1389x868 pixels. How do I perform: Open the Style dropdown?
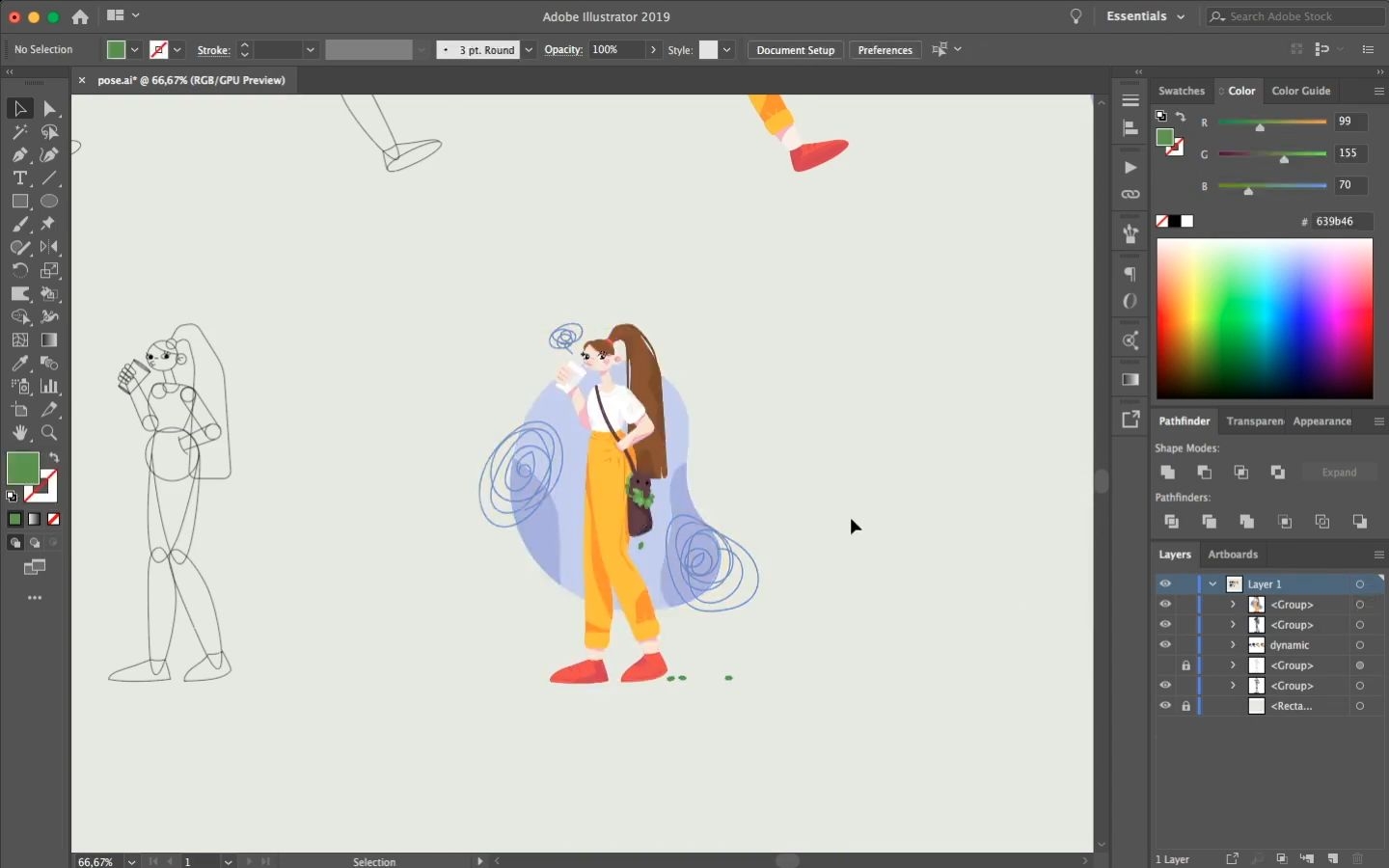coord(727,50)
